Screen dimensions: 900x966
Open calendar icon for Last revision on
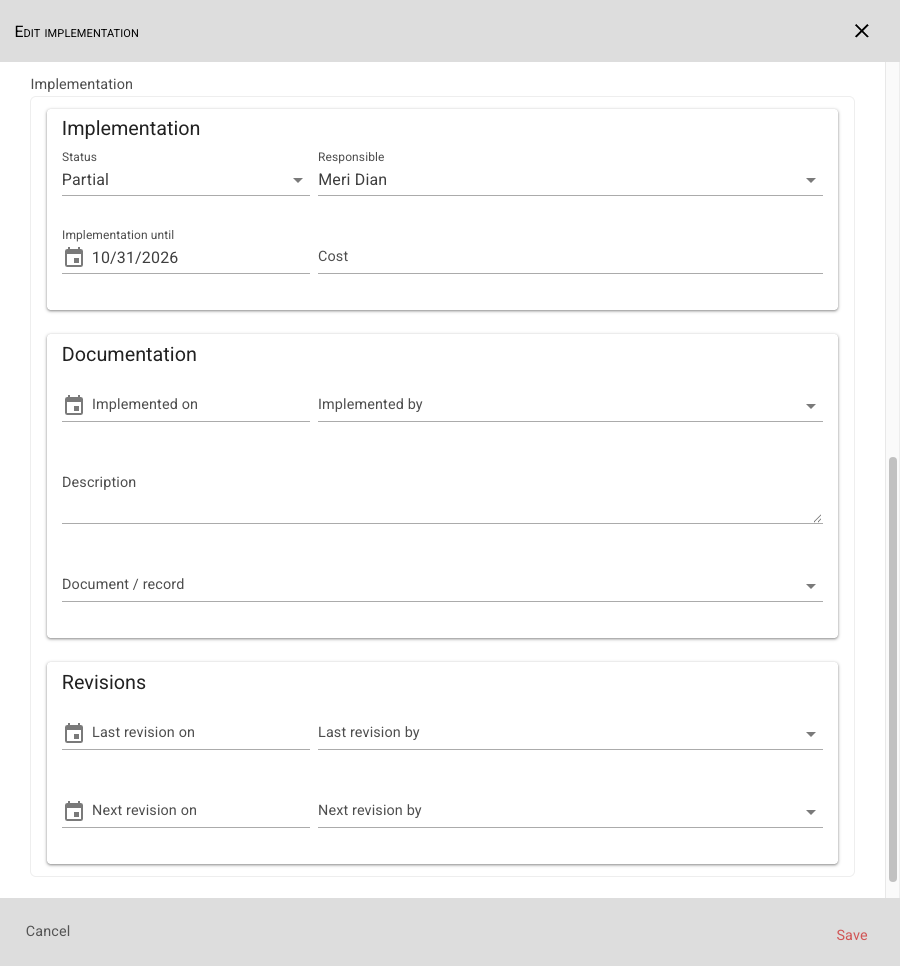(74, 733)
